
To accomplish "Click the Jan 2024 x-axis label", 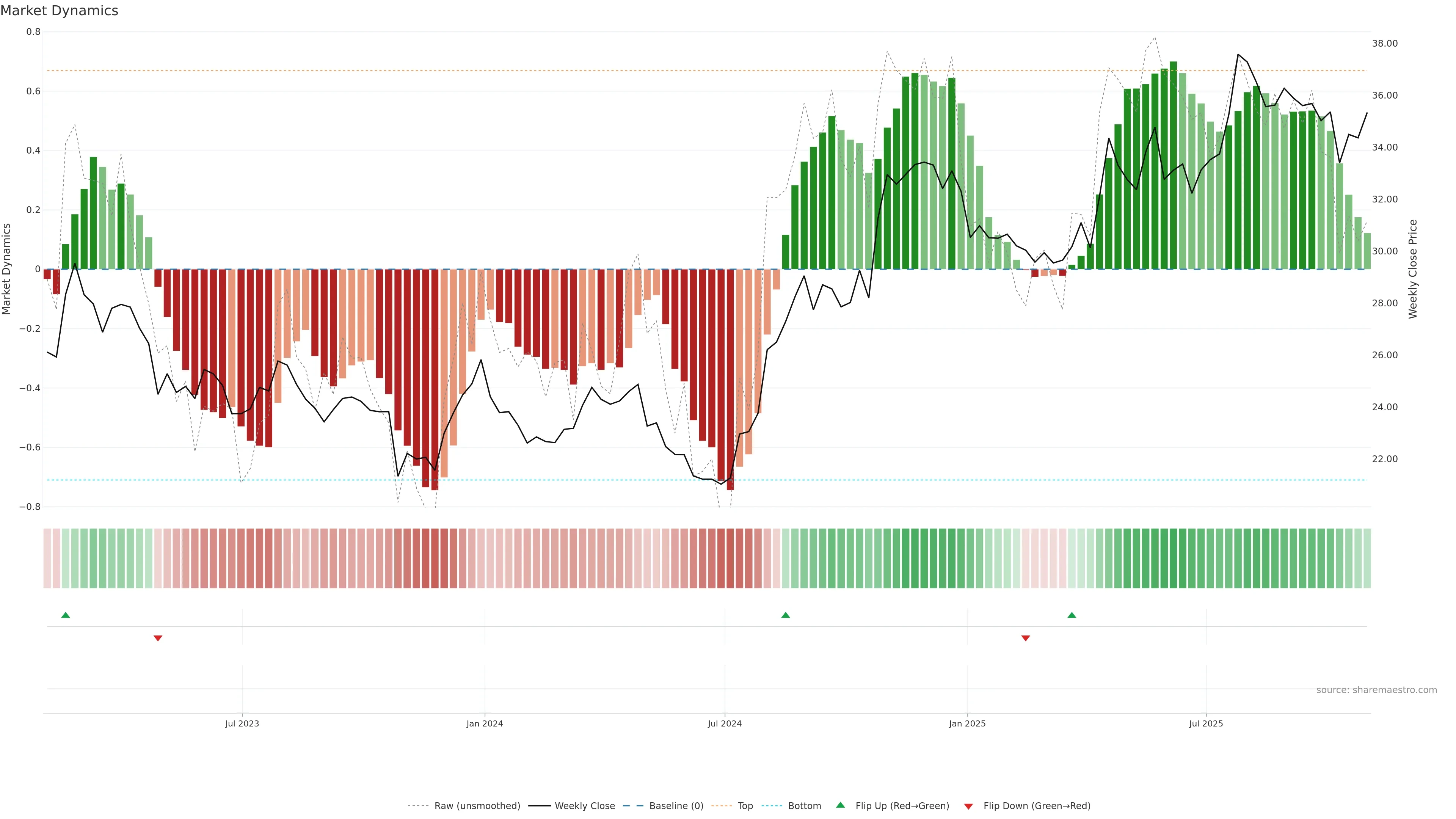I will 485,723.
